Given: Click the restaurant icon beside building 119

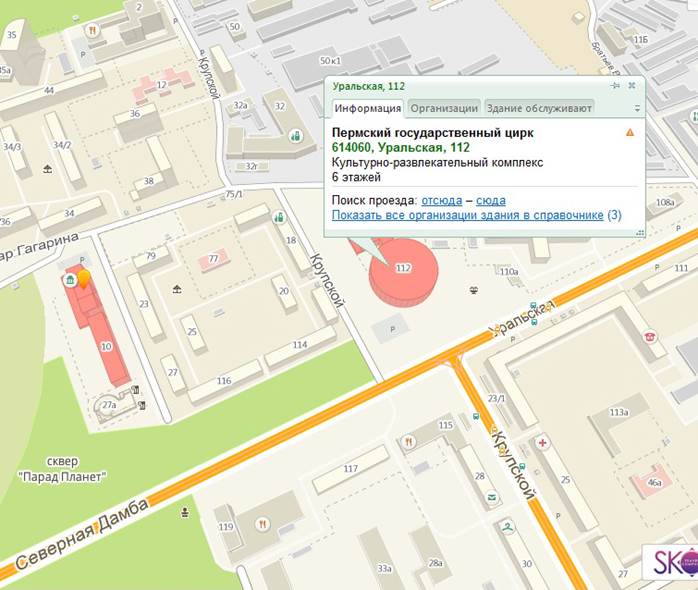Looking at the screenshot, I should pos(263,524).
